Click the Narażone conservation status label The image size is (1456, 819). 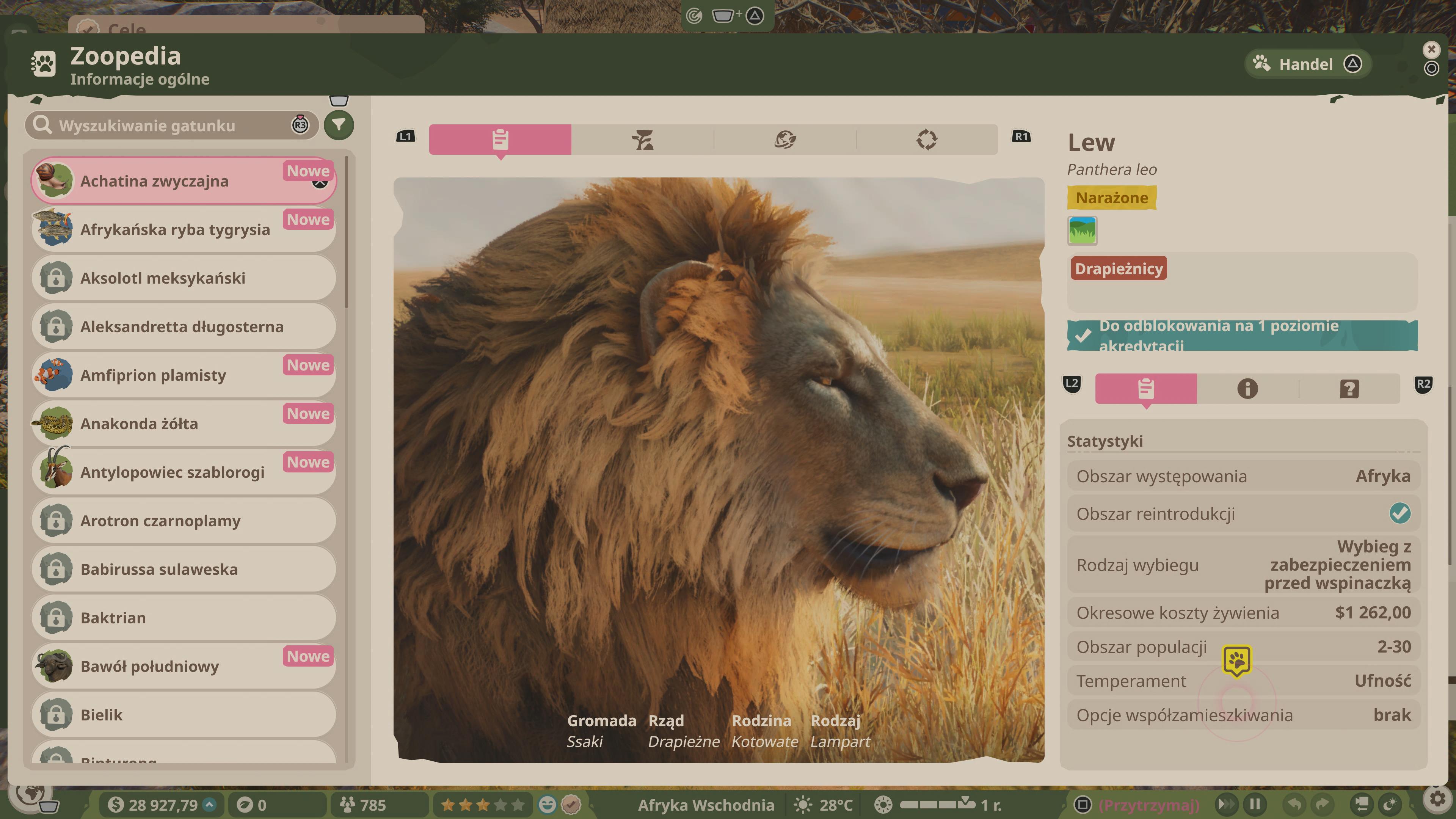(x=1112, y=198)
